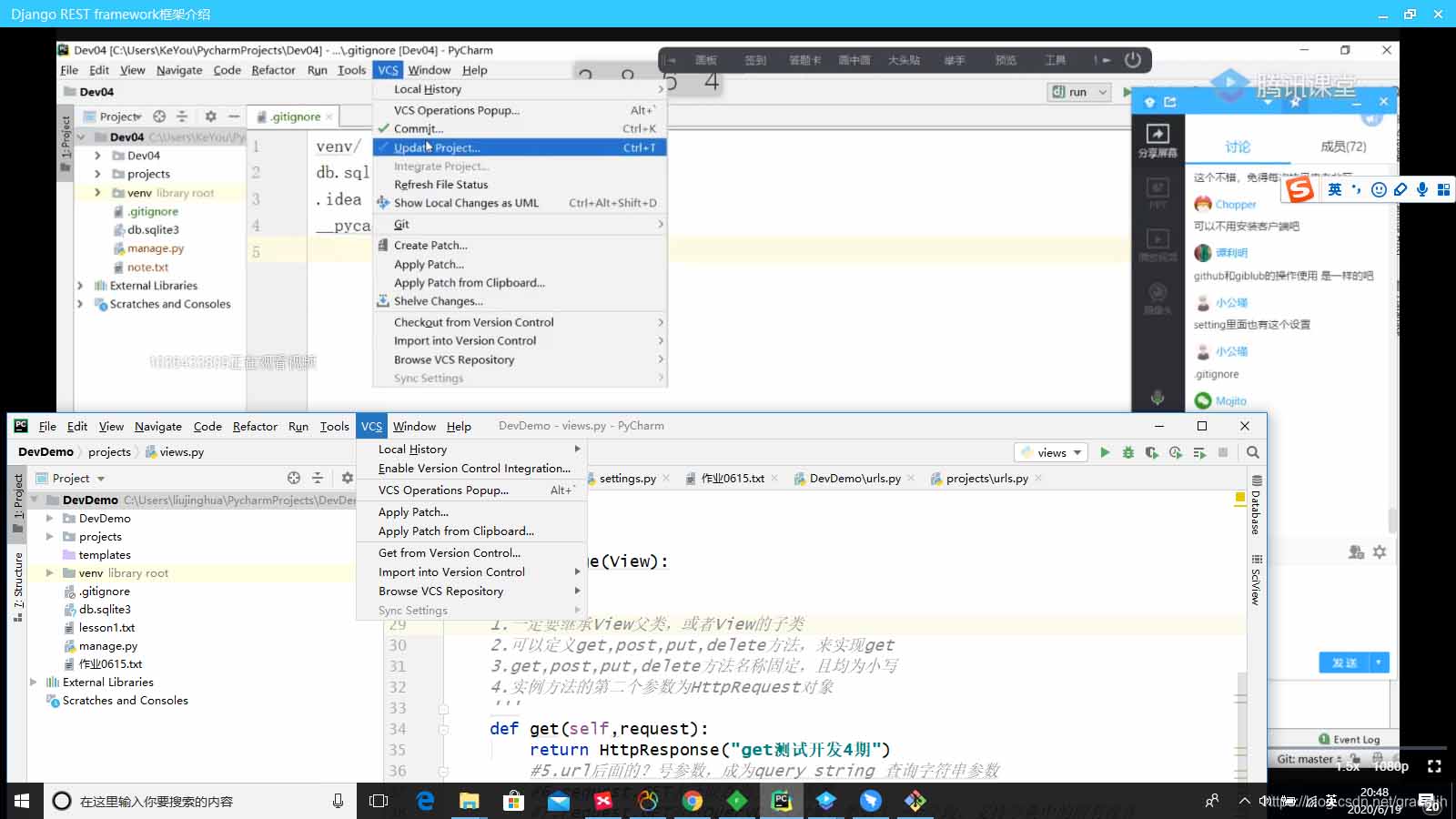Locate current file in DevDemo Project panel

(294, 478)
